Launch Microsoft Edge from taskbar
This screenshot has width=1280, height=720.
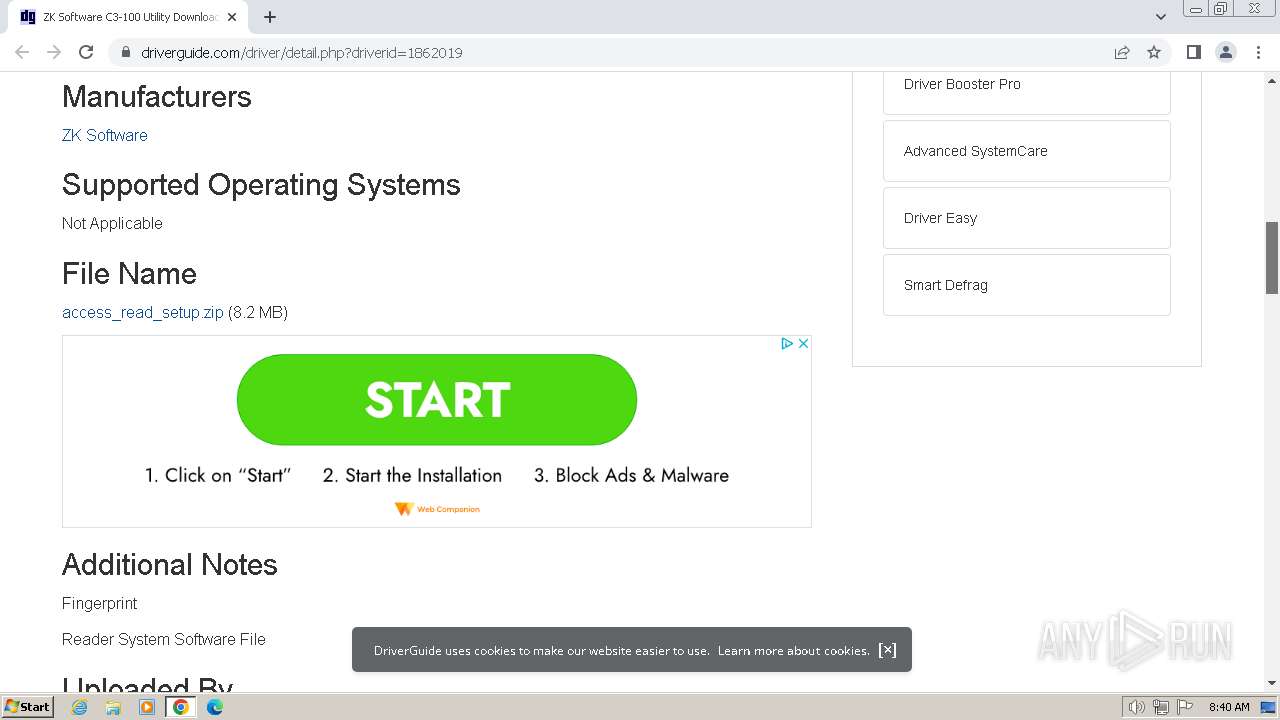click(215, 707)
